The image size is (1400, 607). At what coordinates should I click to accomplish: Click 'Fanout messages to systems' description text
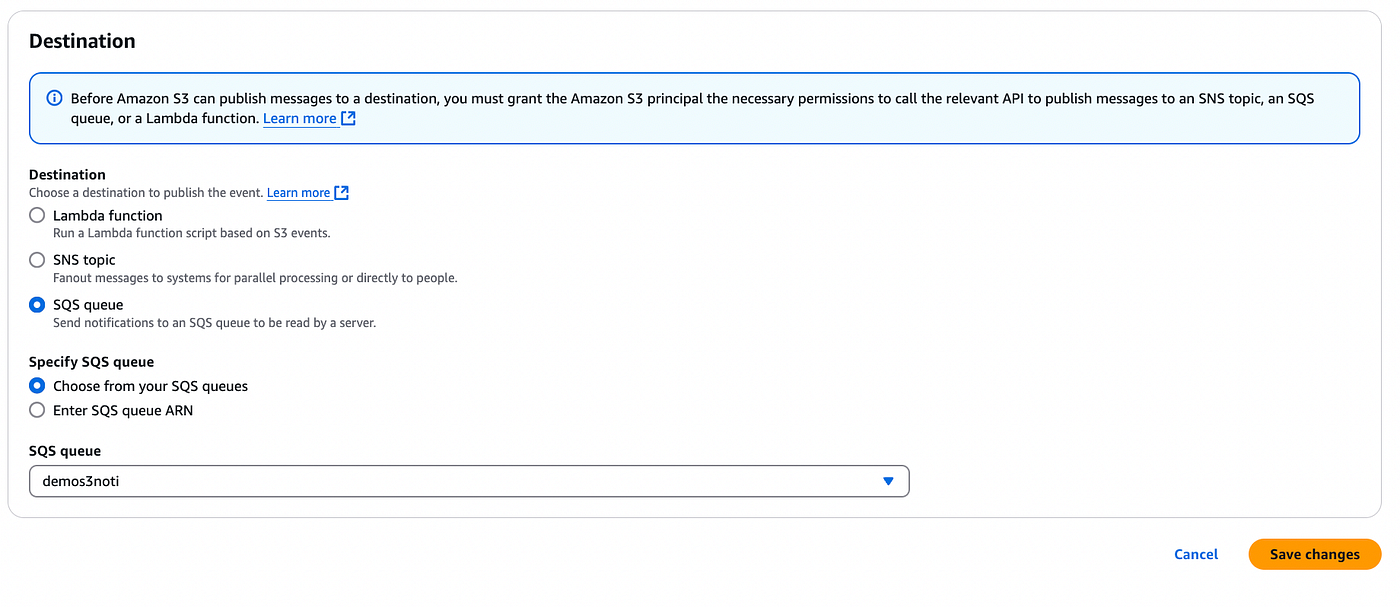[255, 278]
